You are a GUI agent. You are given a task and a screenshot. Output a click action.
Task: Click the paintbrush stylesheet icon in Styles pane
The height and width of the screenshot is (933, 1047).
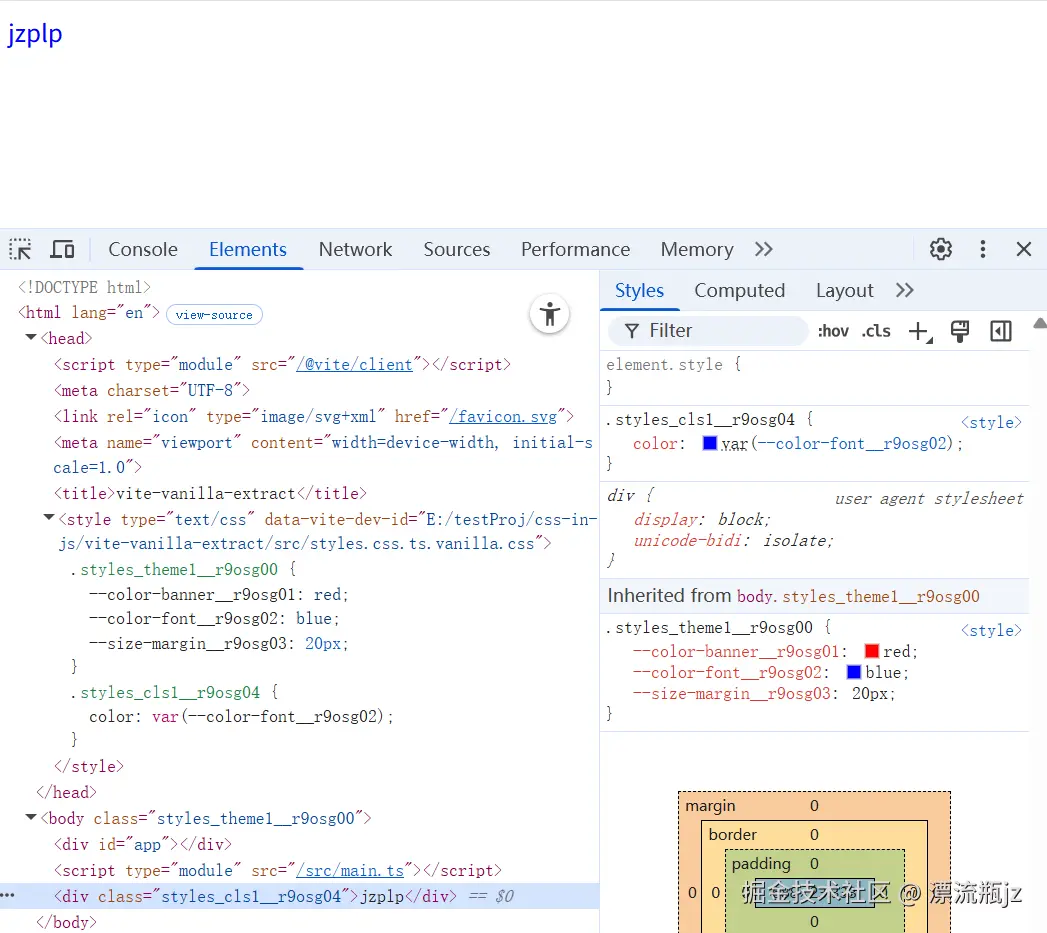(959, 330)
